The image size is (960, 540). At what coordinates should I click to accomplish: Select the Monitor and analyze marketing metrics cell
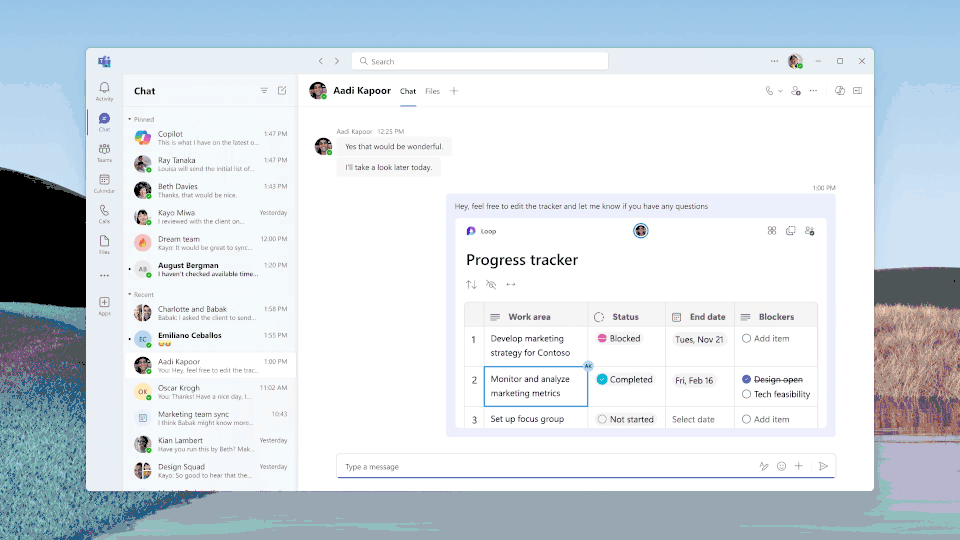pos(536,386)
